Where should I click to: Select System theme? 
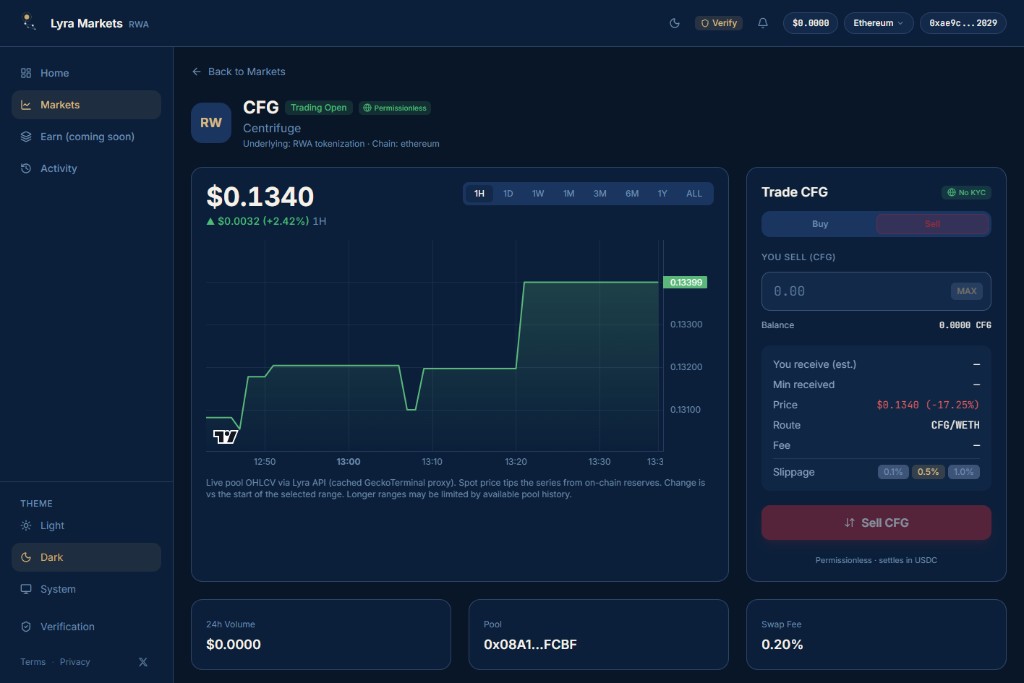[x=86, y=589]
